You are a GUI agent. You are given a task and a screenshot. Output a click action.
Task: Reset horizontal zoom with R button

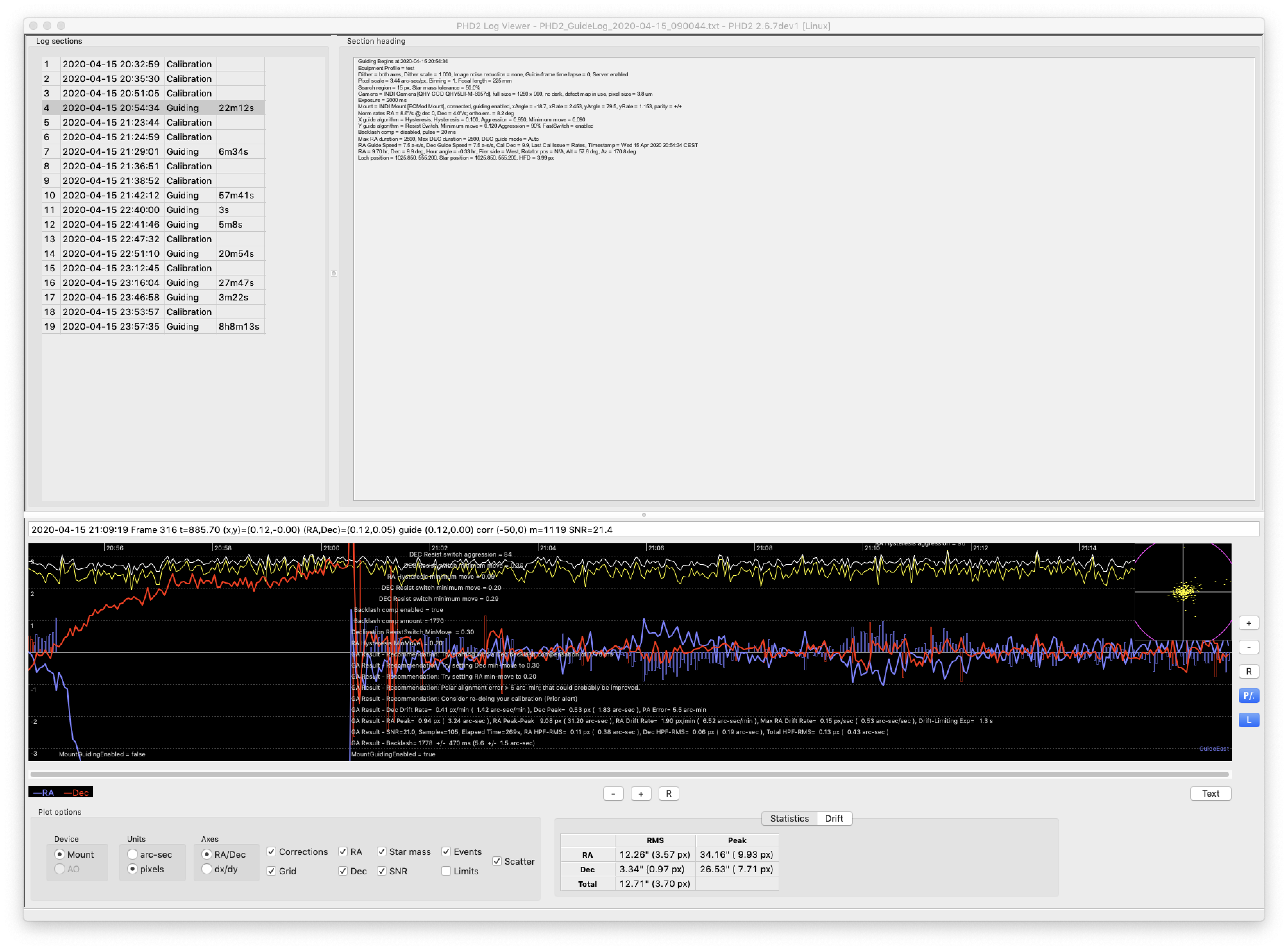click(668, 794)
